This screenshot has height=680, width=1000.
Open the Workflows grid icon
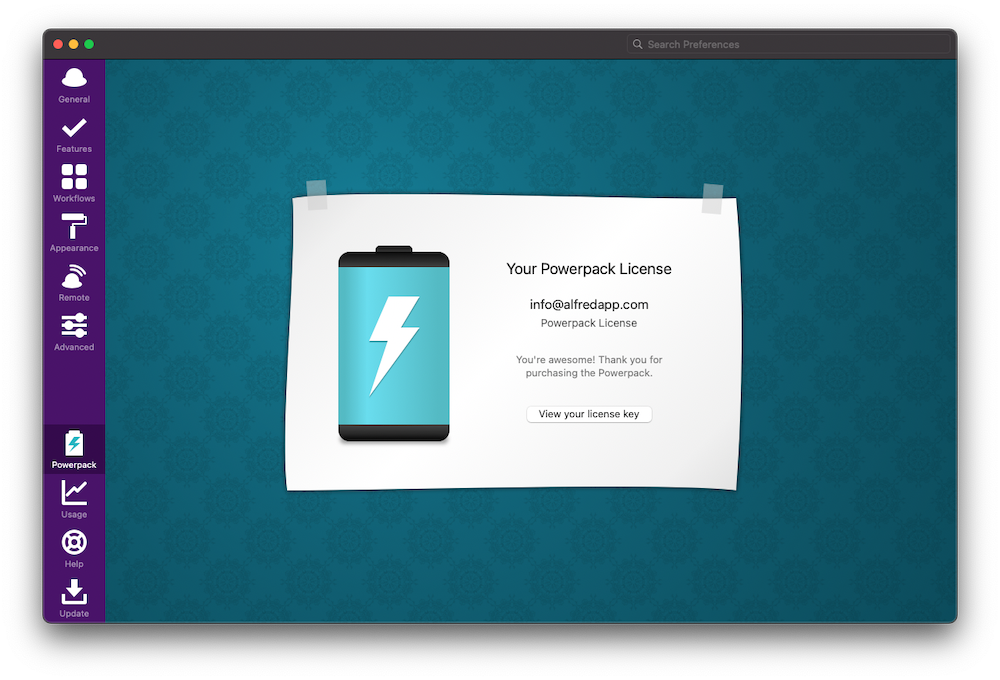74,178
